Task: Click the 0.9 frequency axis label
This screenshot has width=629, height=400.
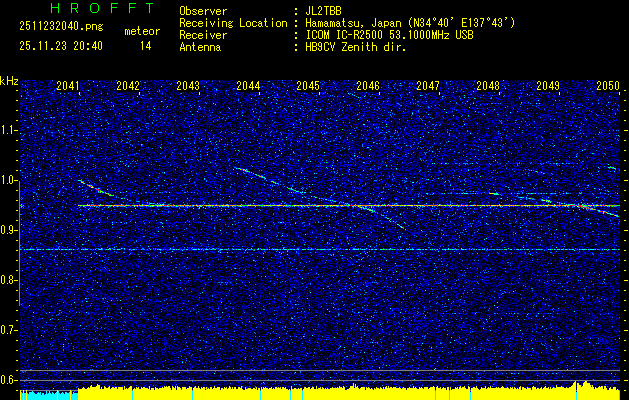Action: pos(9,230)
